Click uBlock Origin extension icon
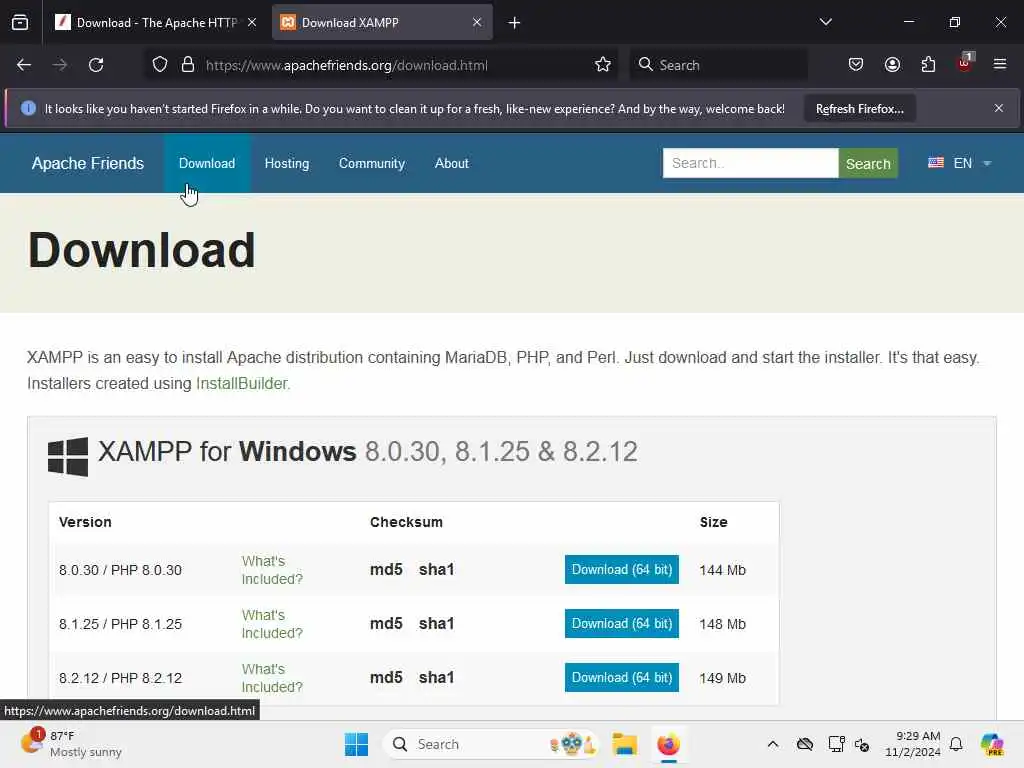The height and width of the screenshot is (768, 1024). point(965,63)
